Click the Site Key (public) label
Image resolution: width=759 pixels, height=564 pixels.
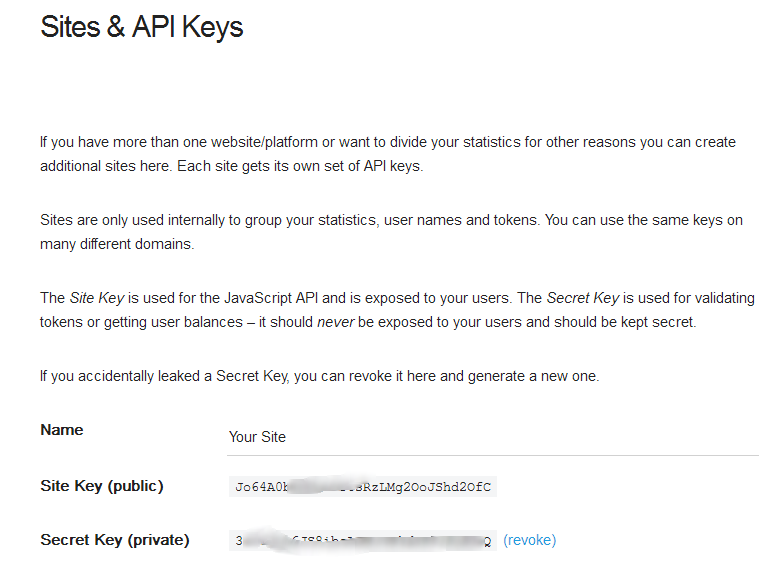point(102,486)
